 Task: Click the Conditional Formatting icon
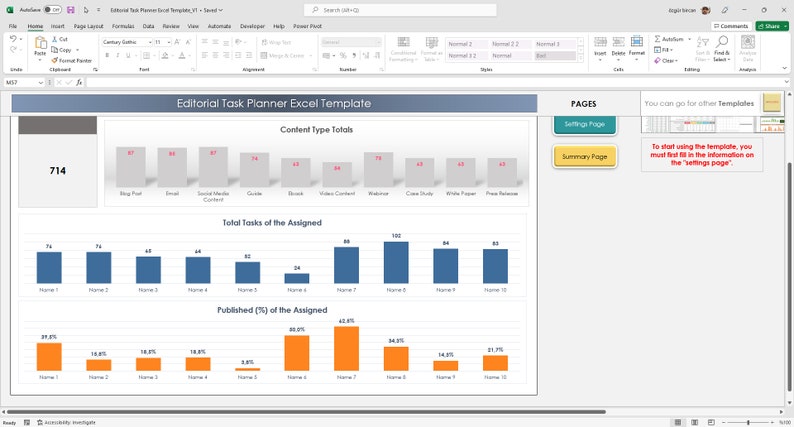[x=404, y=43]
